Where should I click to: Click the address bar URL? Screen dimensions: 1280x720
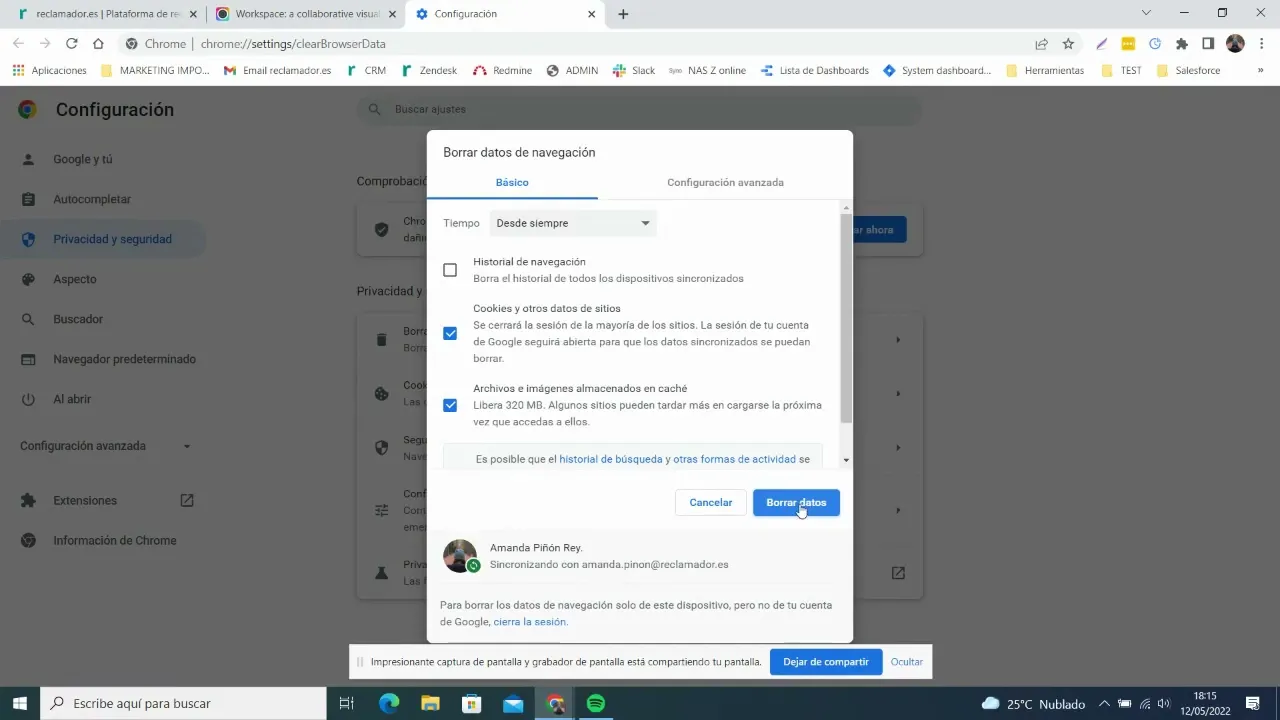(x=293, y=44)
